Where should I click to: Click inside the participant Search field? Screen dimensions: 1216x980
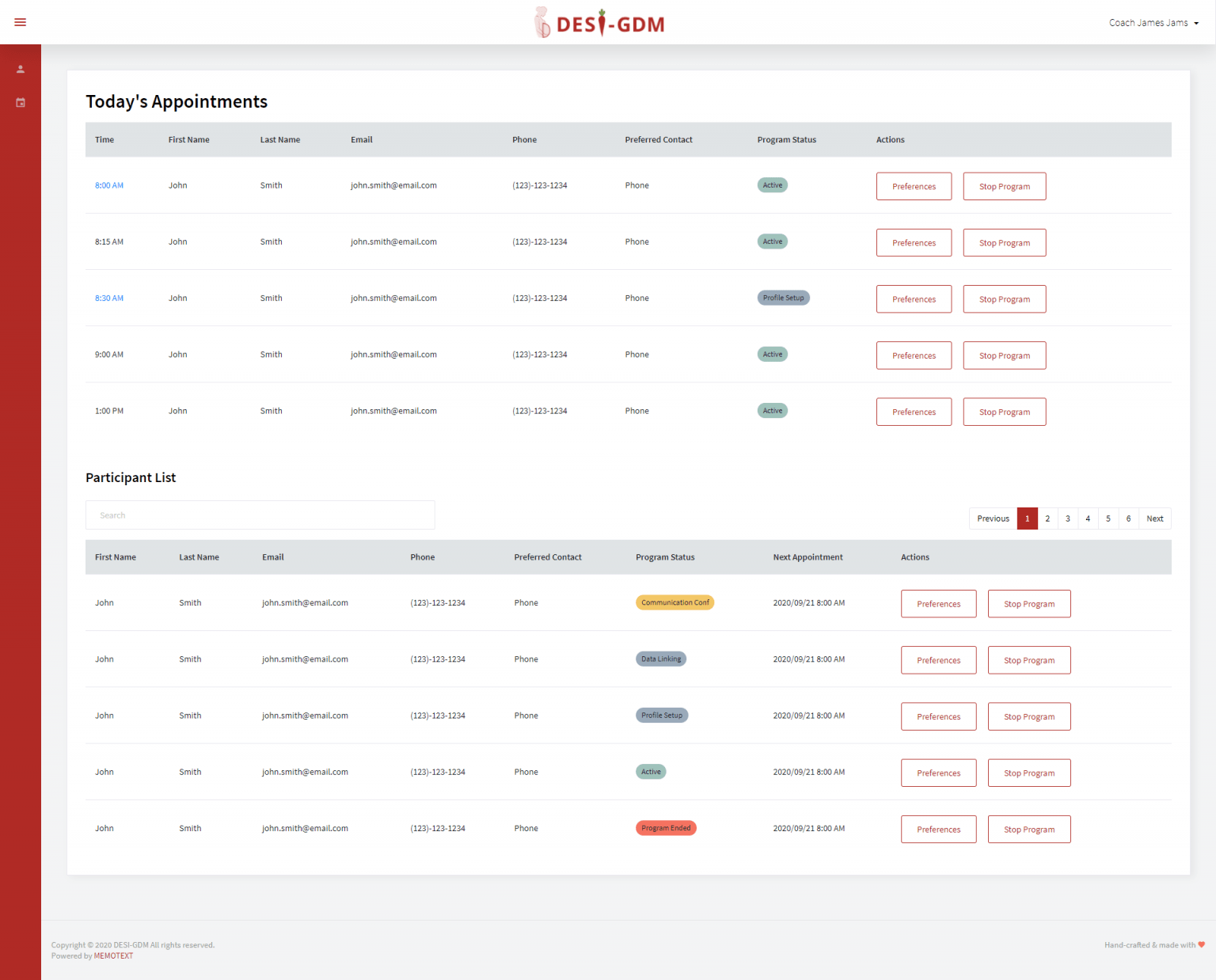pos(260,515)
